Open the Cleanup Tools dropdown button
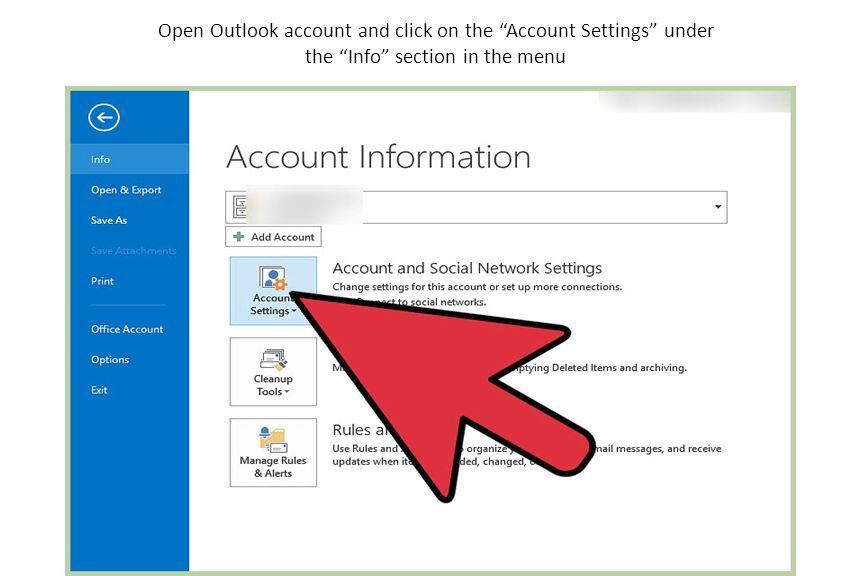Screen dimensions: 864x576 point(273,372)
